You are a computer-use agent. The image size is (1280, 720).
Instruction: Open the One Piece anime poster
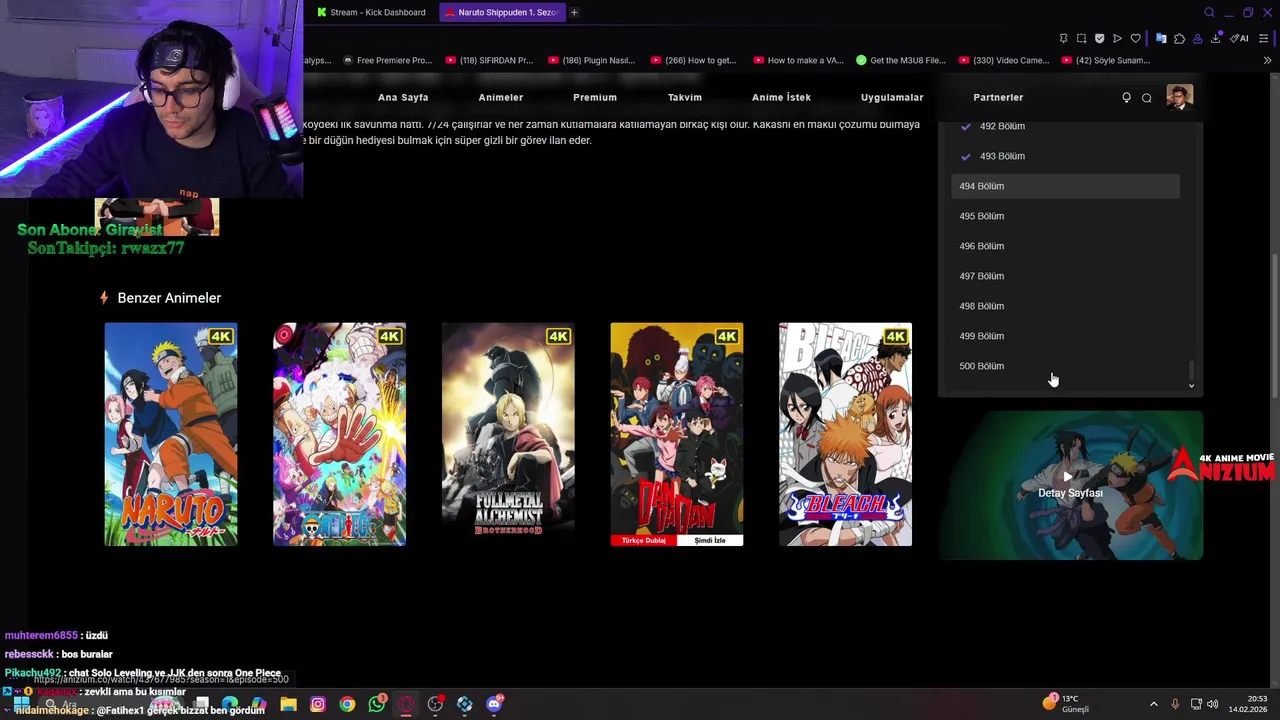339,434
